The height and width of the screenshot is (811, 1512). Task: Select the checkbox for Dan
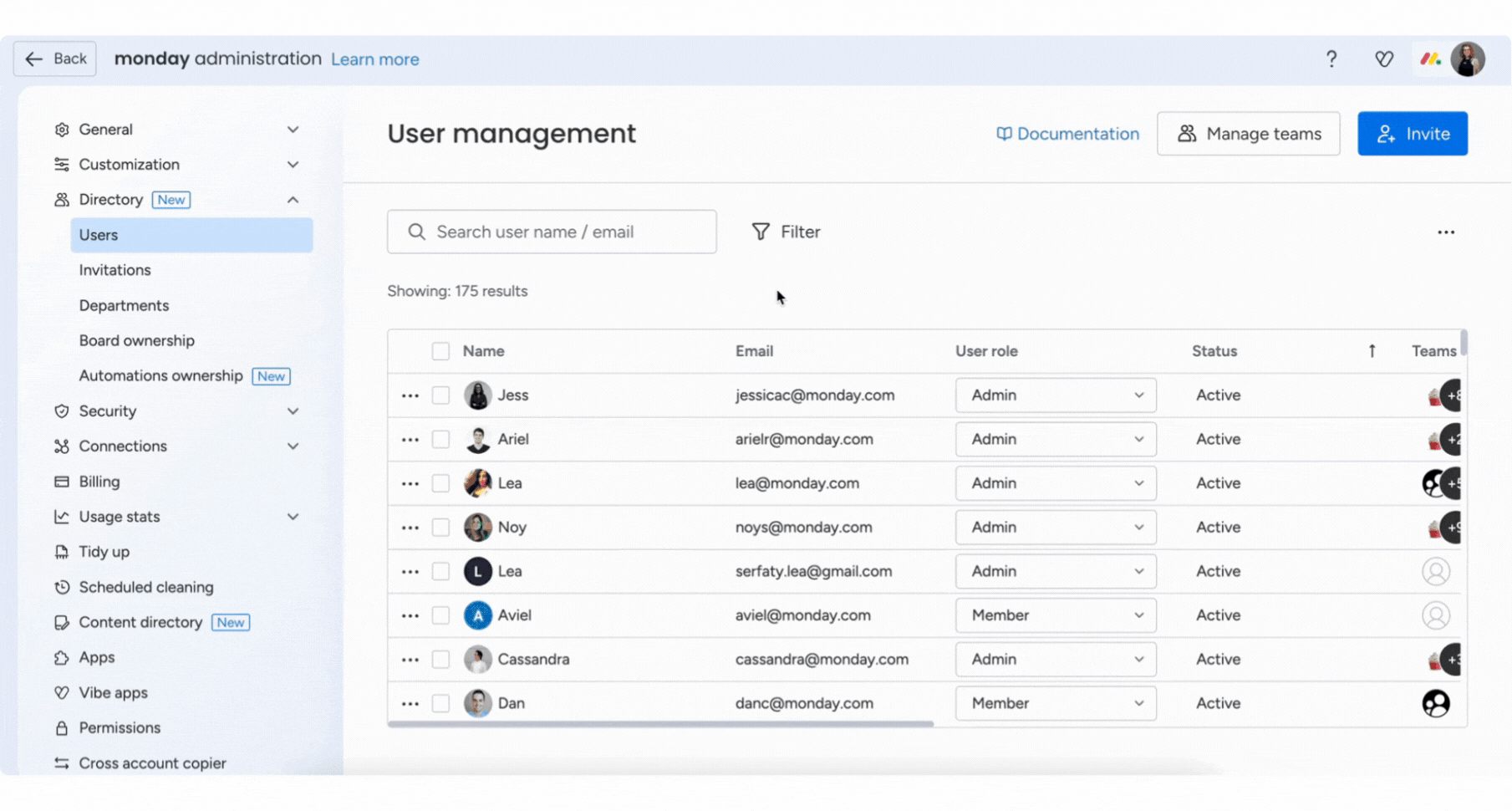pyautogui.click(x=440, y=704)
